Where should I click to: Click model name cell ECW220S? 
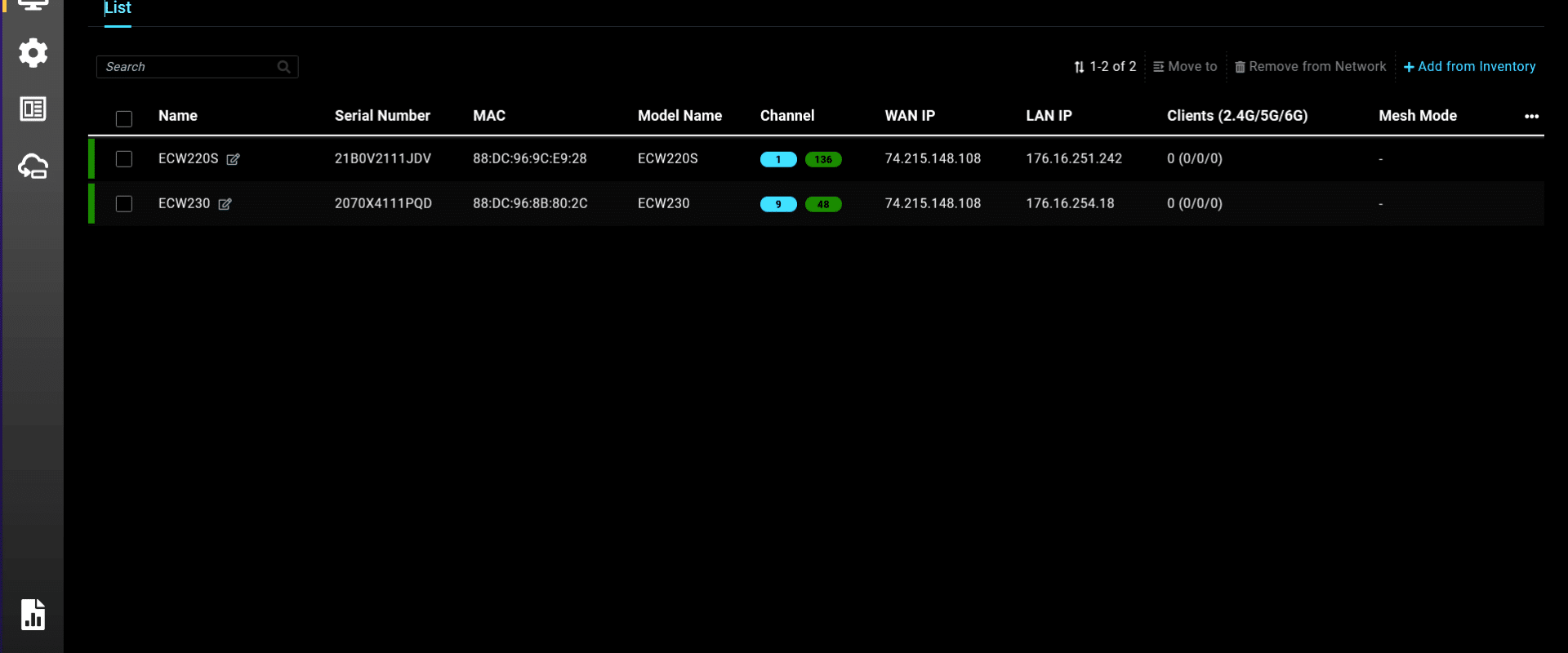[668, 159]
